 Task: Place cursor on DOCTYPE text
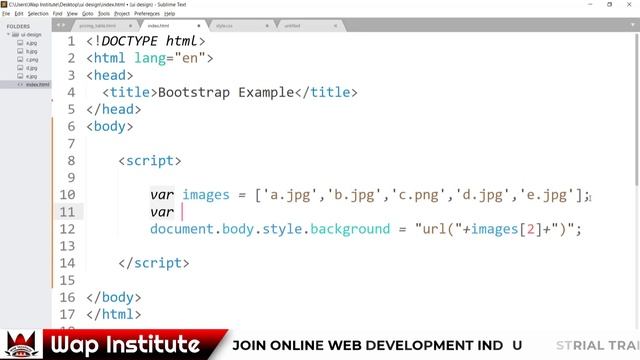(x=129, y=41)
